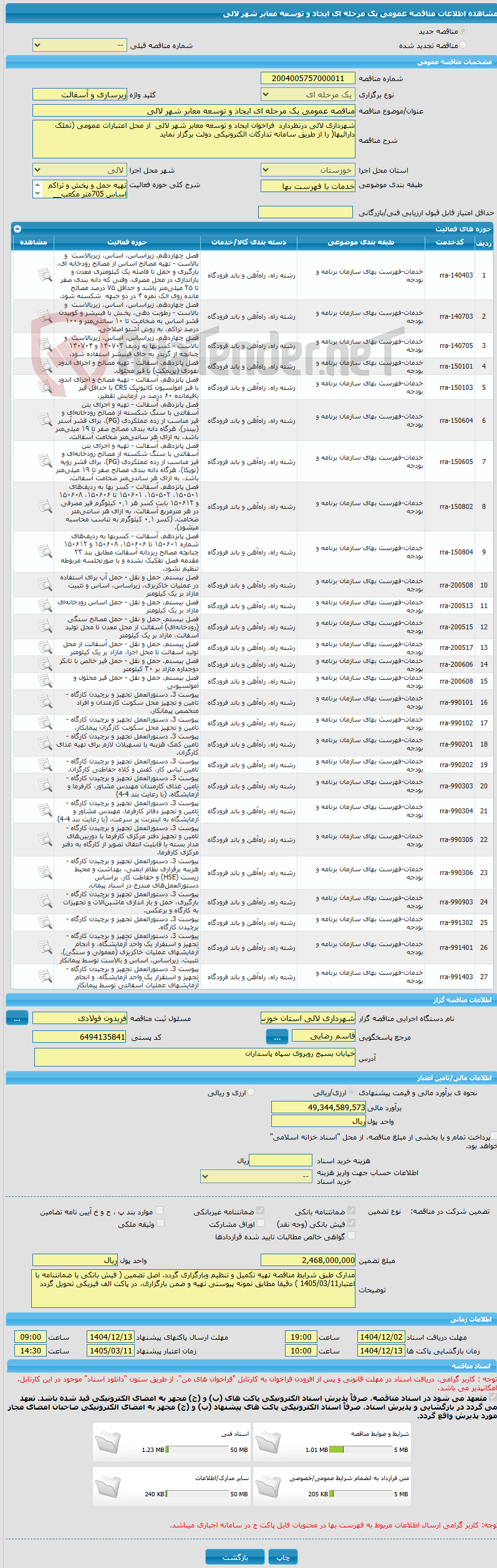This screenshot has width=497, height=1568.
Task: Open view icon for row rra-150804
Action: pyautogui.click(x=45, y=552)
